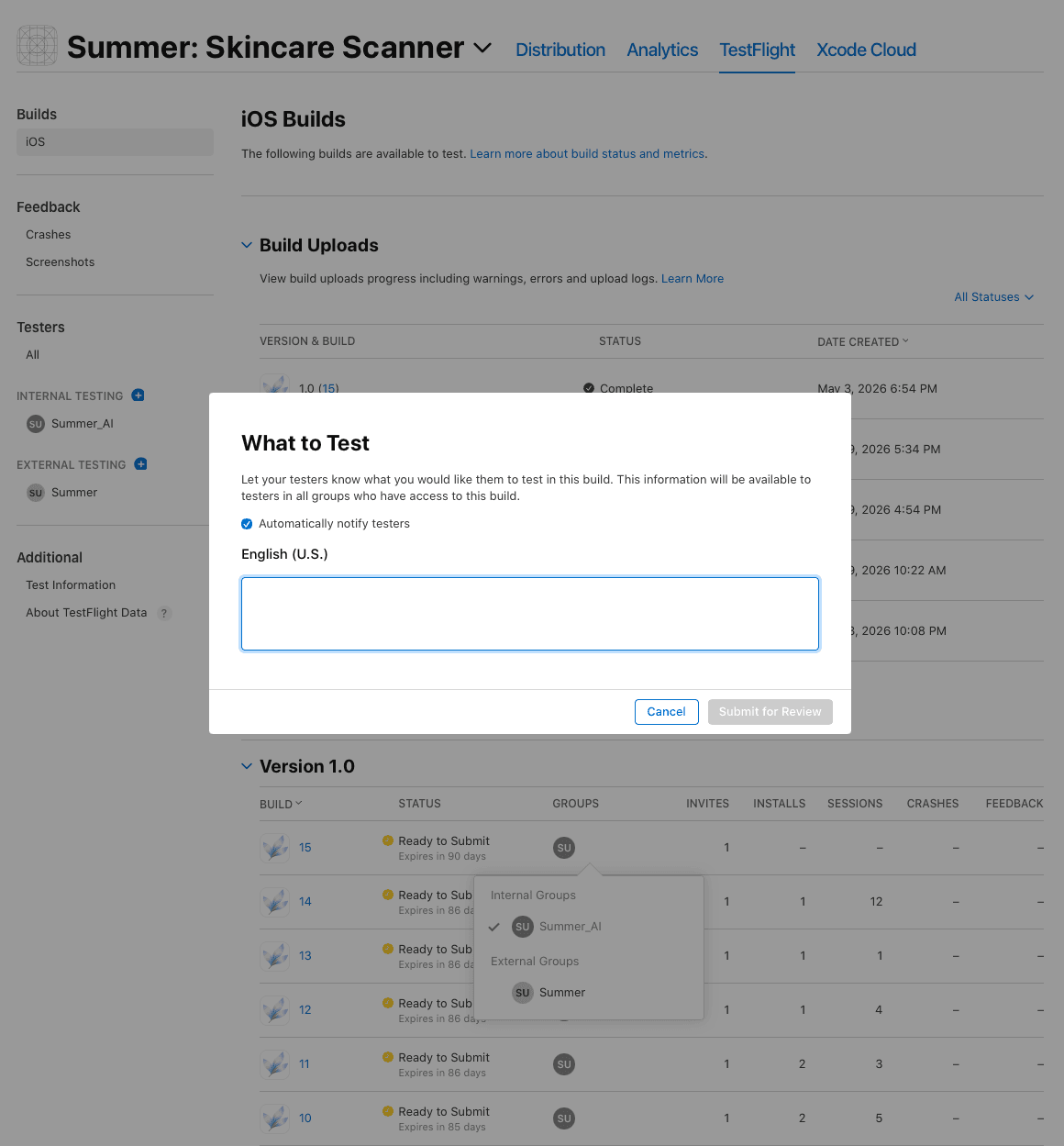This screenshot has height=1146, width=1064.
Task: Open Crashes feedback in sidebar
Action: [x=49, y=235]
